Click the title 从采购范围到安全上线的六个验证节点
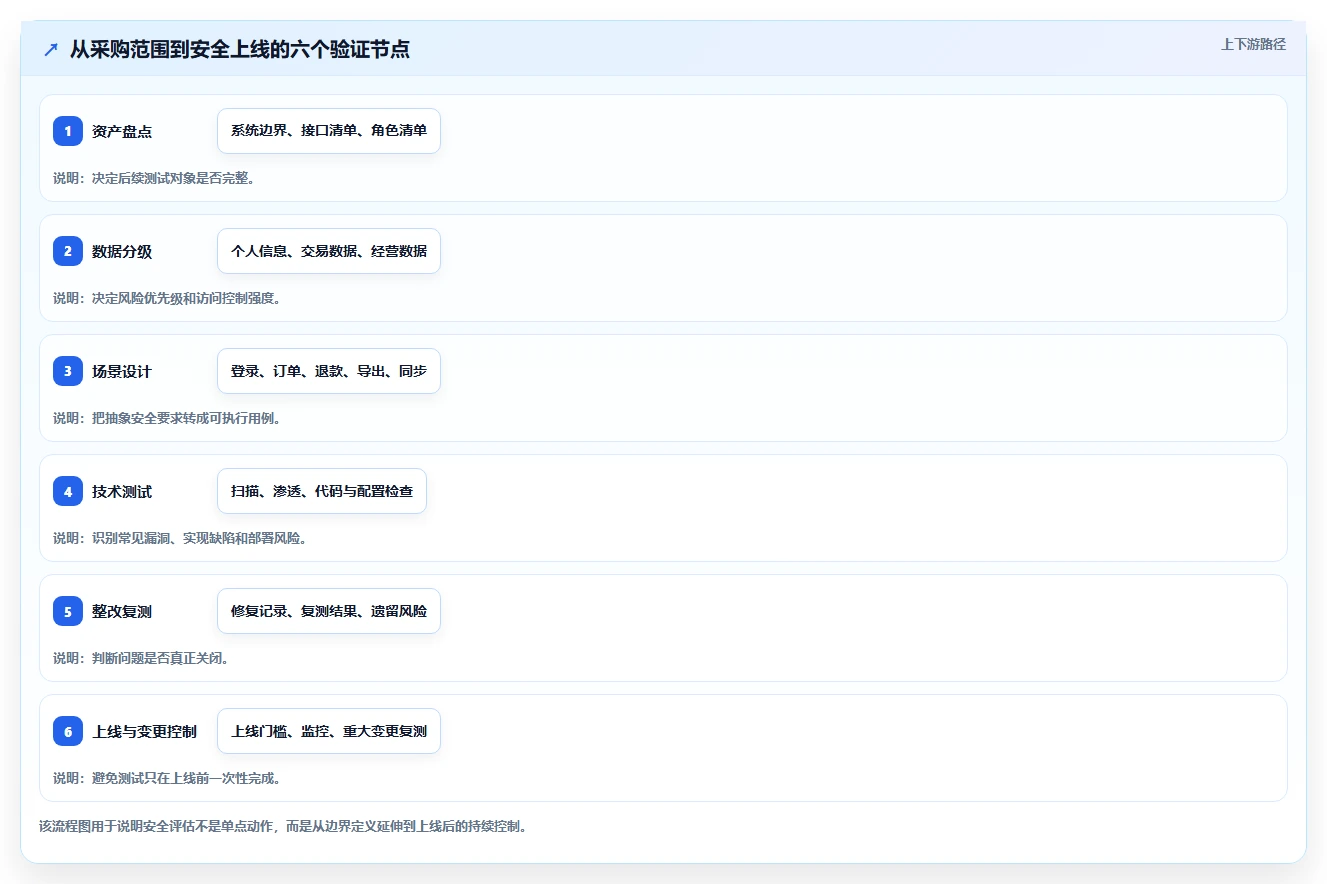This screenshot has width=1327, height=884. (240, 50)
